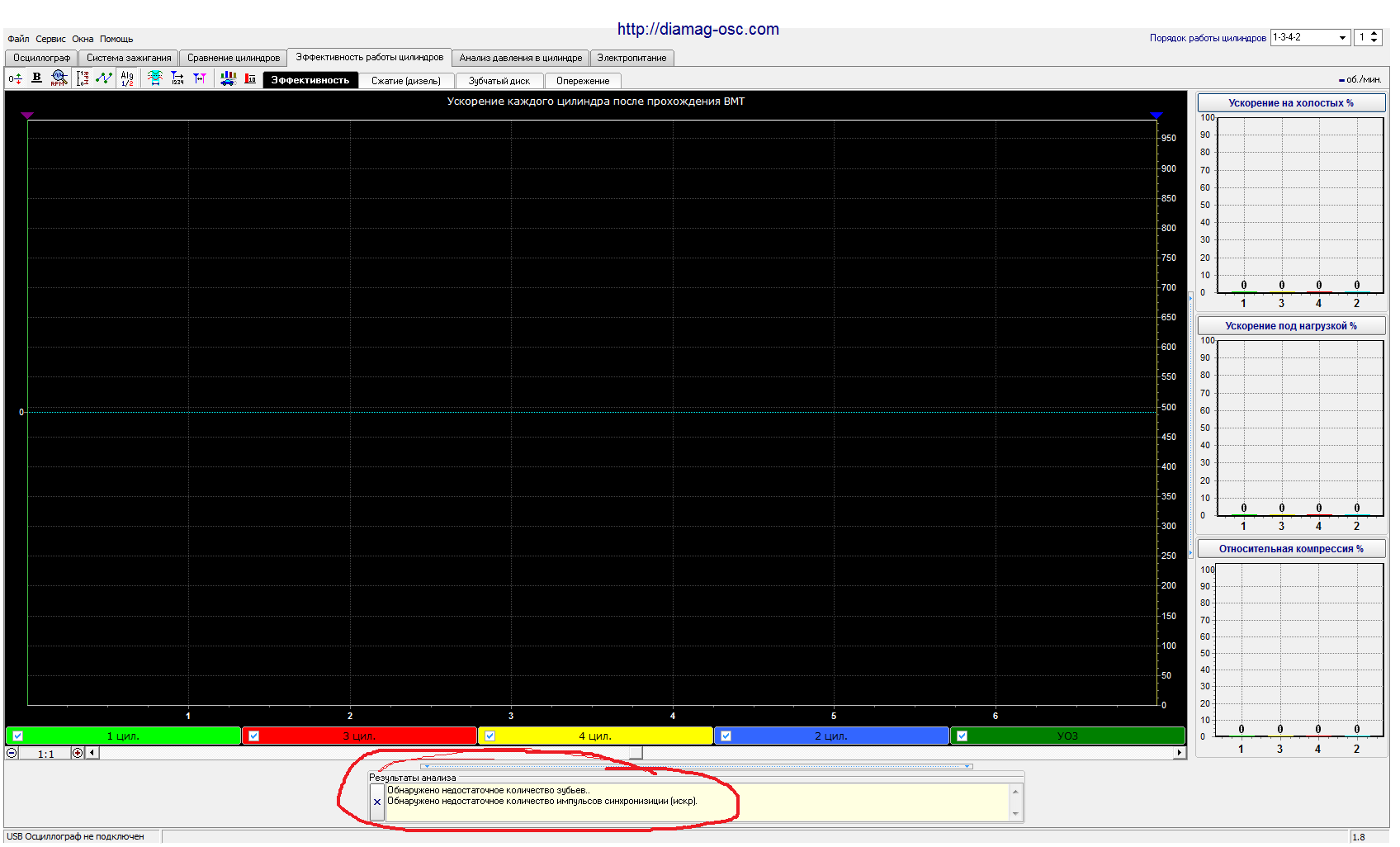This screenshot has height=847, width=1400.
Task: Click the right panel vertical splitter handle
Action: [x=1191, y=425]
